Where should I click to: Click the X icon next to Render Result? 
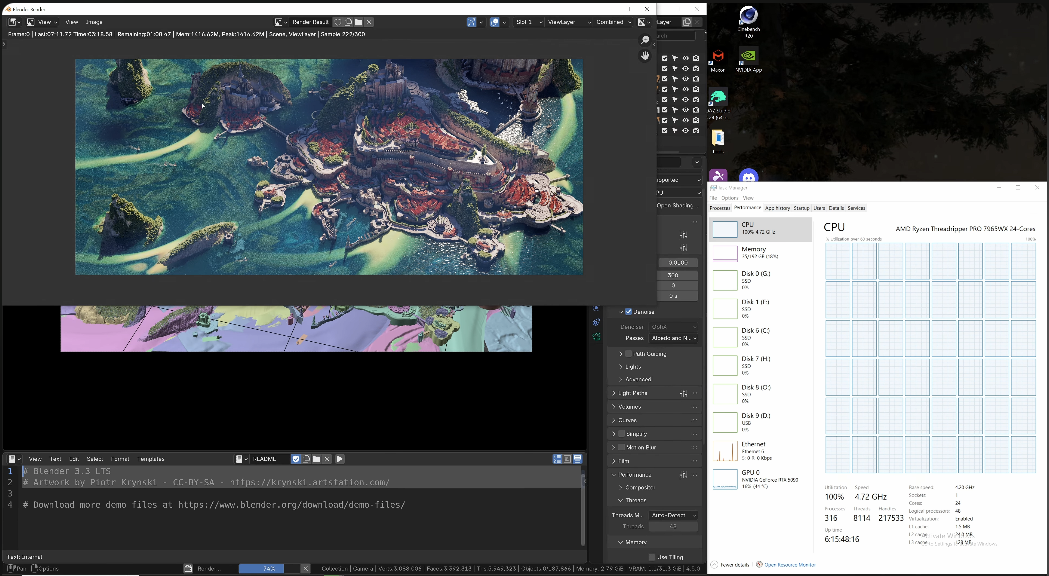click(x=369, y=22)
